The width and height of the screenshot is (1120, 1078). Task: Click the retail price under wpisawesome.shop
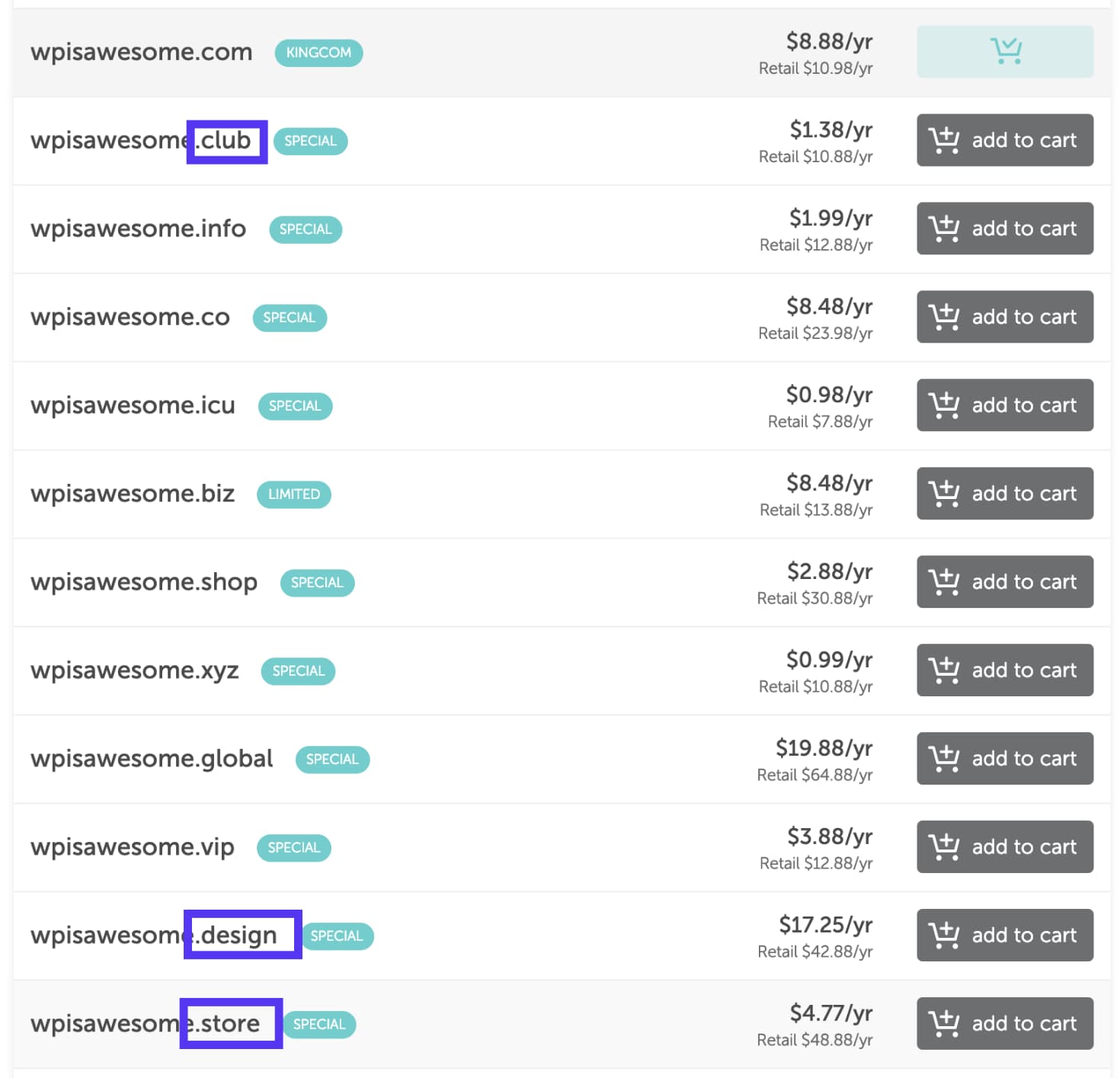click(x=816, y=599)
